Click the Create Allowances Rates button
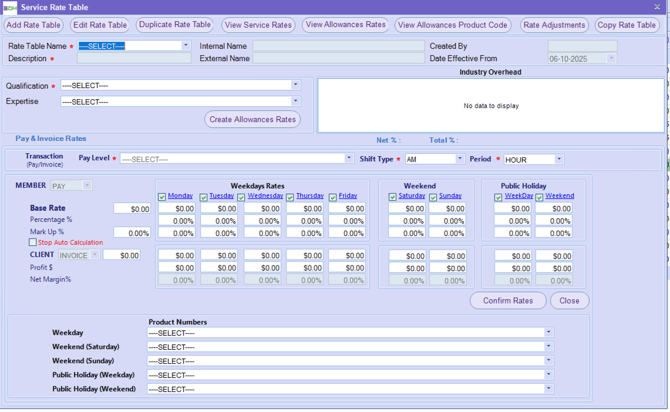The height and width of the screenshot is (412, 670). 253,120
